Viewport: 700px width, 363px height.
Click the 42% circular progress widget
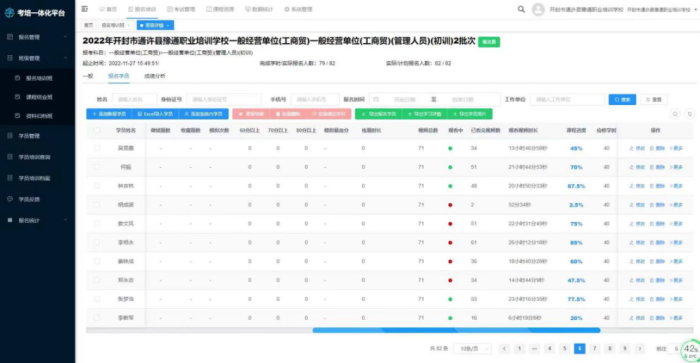click(691, 350)
